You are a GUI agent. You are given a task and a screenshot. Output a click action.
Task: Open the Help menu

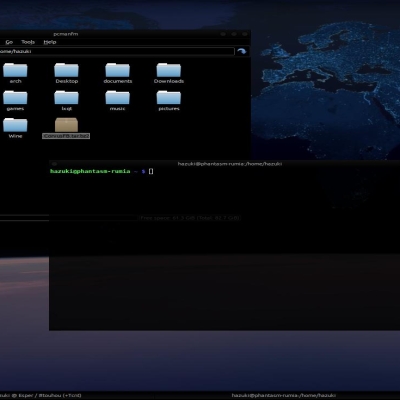click(50, 42)
